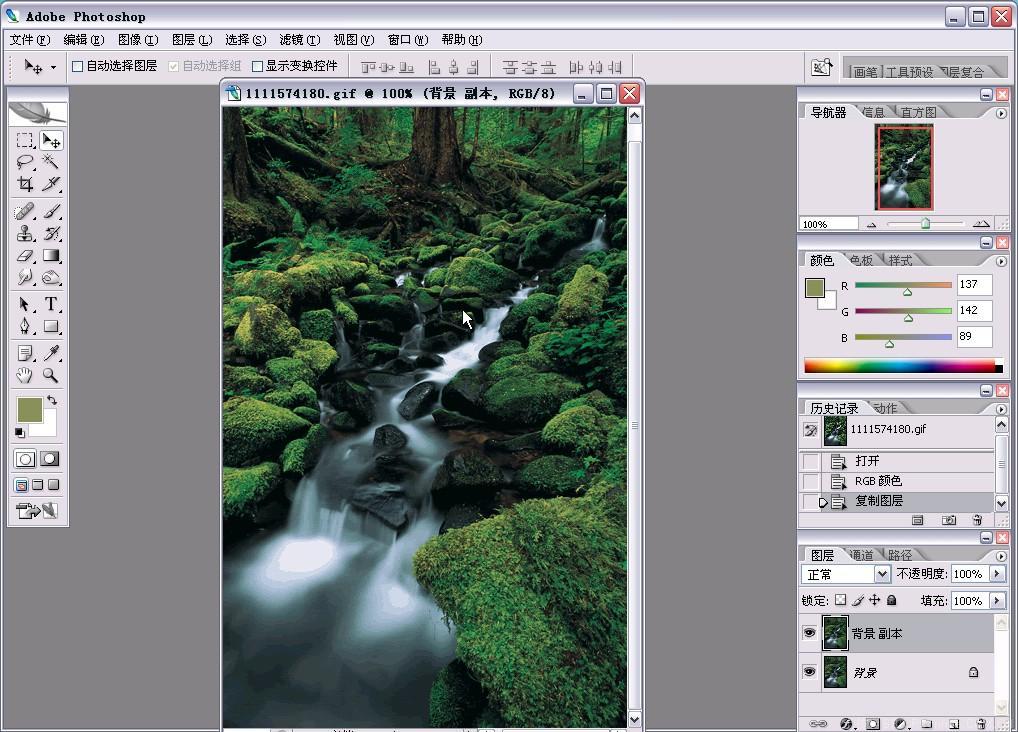Select the Brush tool
The width and height of the screenshot is (1018, 732).
pyautogui.click(x=51, y=211)
